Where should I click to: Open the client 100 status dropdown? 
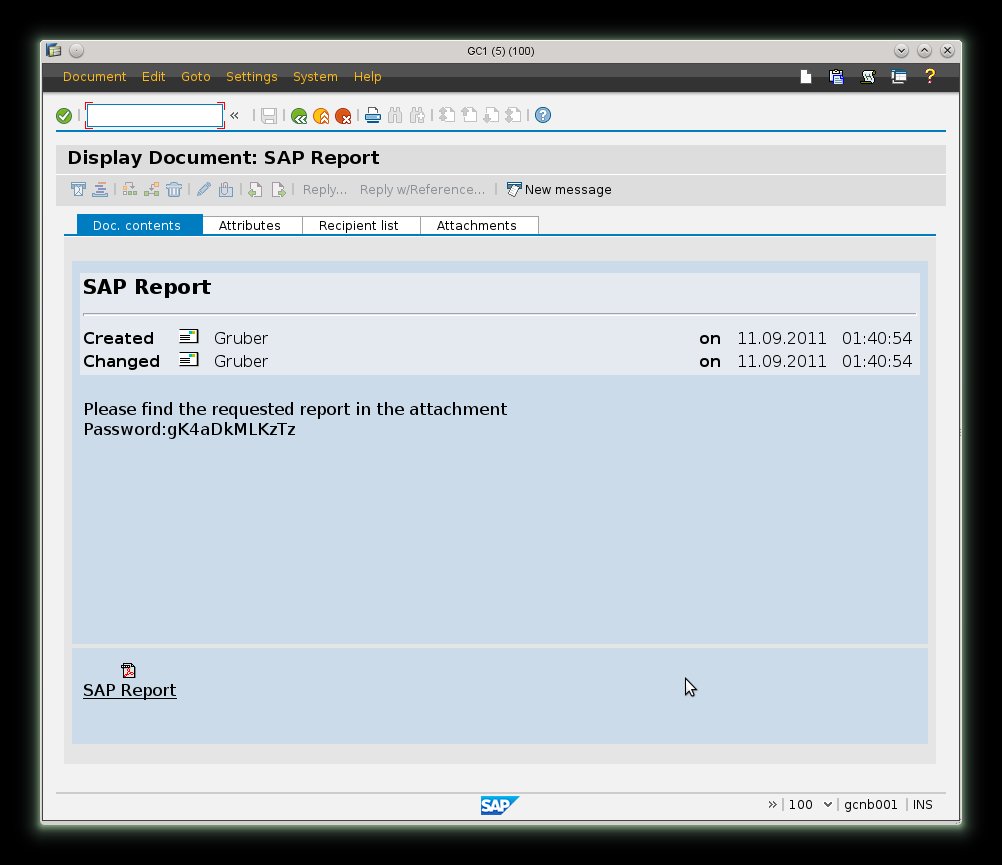(810, 804)
